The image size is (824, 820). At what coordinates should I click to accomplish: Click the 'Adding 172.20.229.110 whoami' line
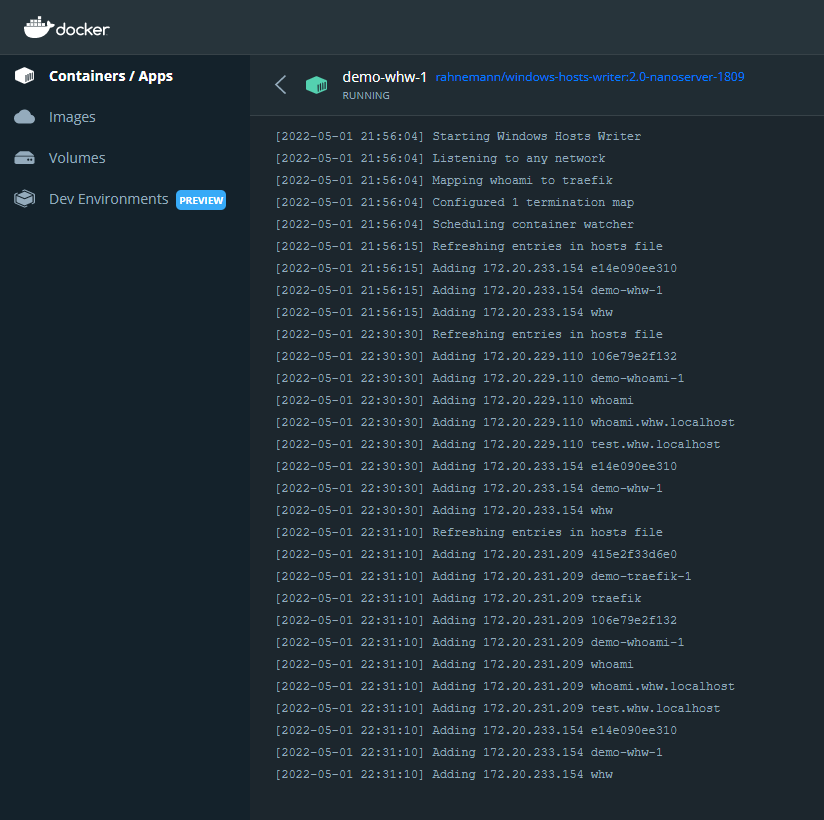[x=455, y=401]
